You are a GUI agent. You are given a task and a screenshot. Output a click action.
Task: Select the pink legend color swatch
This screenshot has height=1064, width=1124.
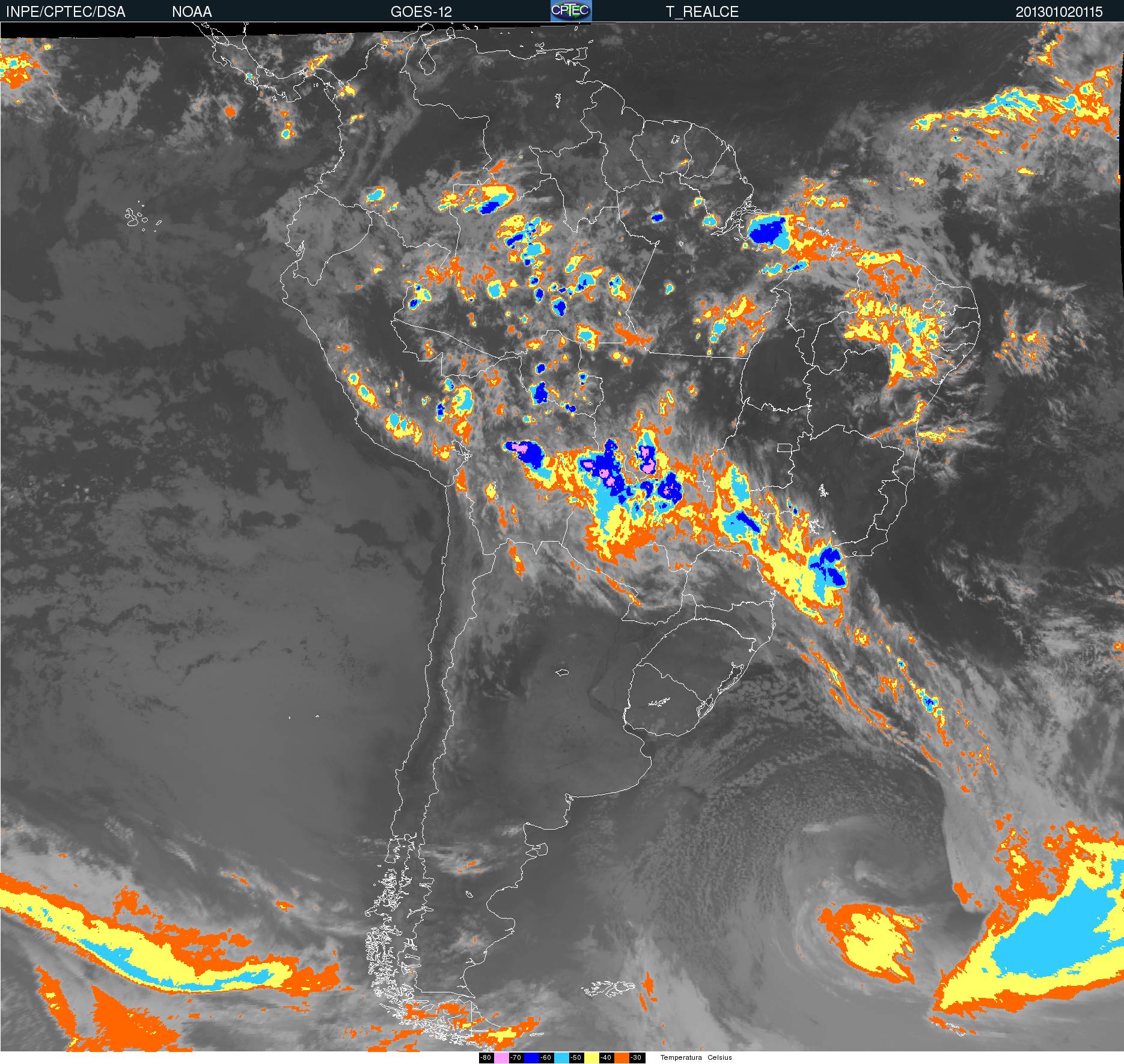501,1058
